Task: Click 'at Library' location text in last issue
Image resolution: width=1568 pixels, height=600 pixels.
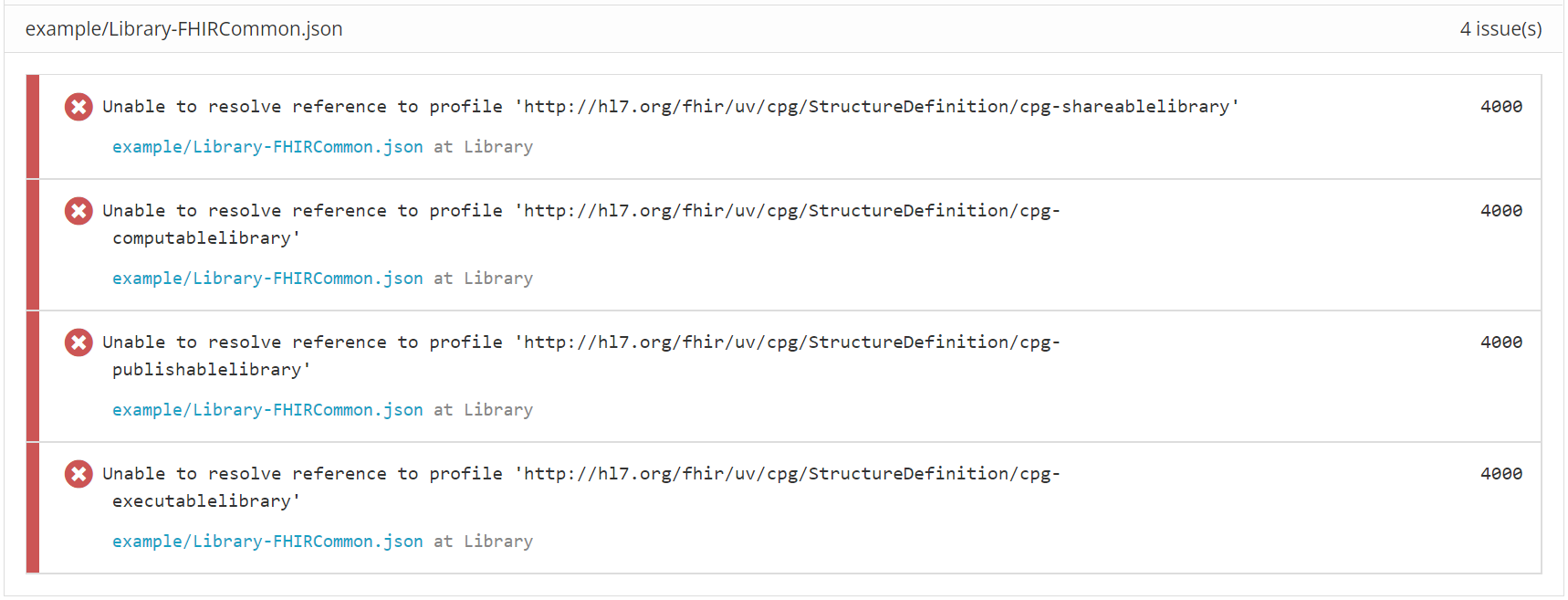Action: [x=484, y=542]
